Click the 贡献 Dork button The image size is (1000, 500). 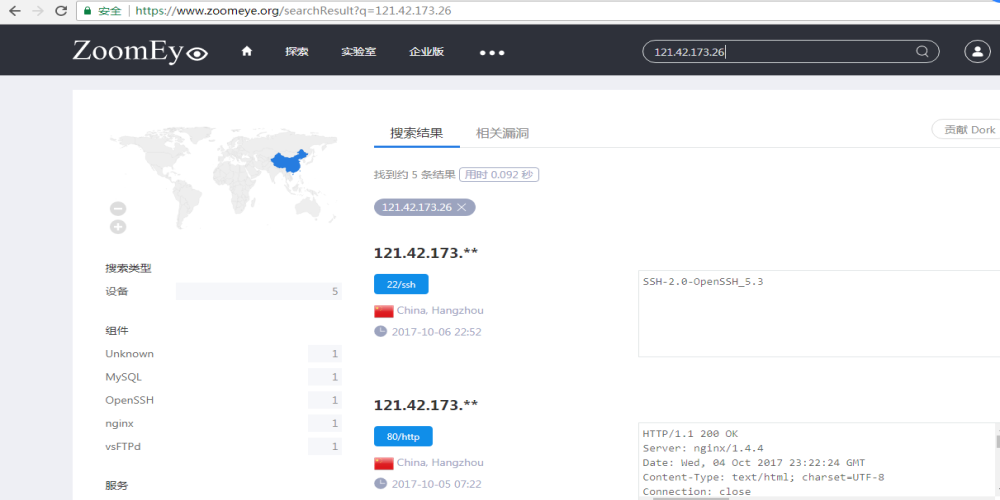967,129
